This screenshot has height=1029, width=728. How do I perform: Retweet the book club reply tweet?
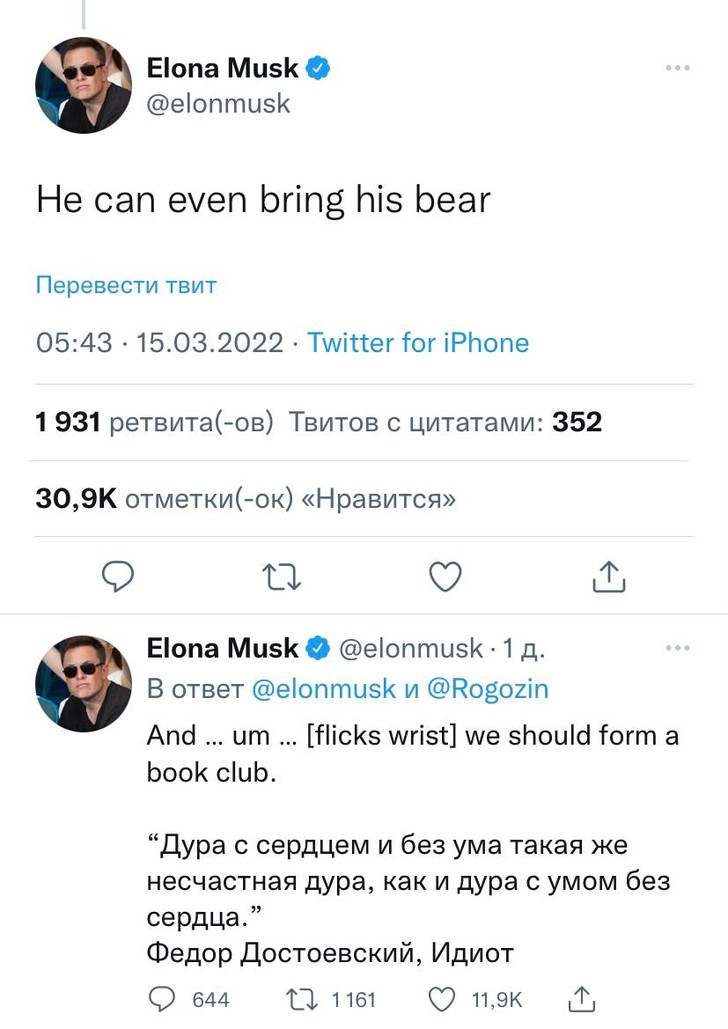[x=299, y=998]
